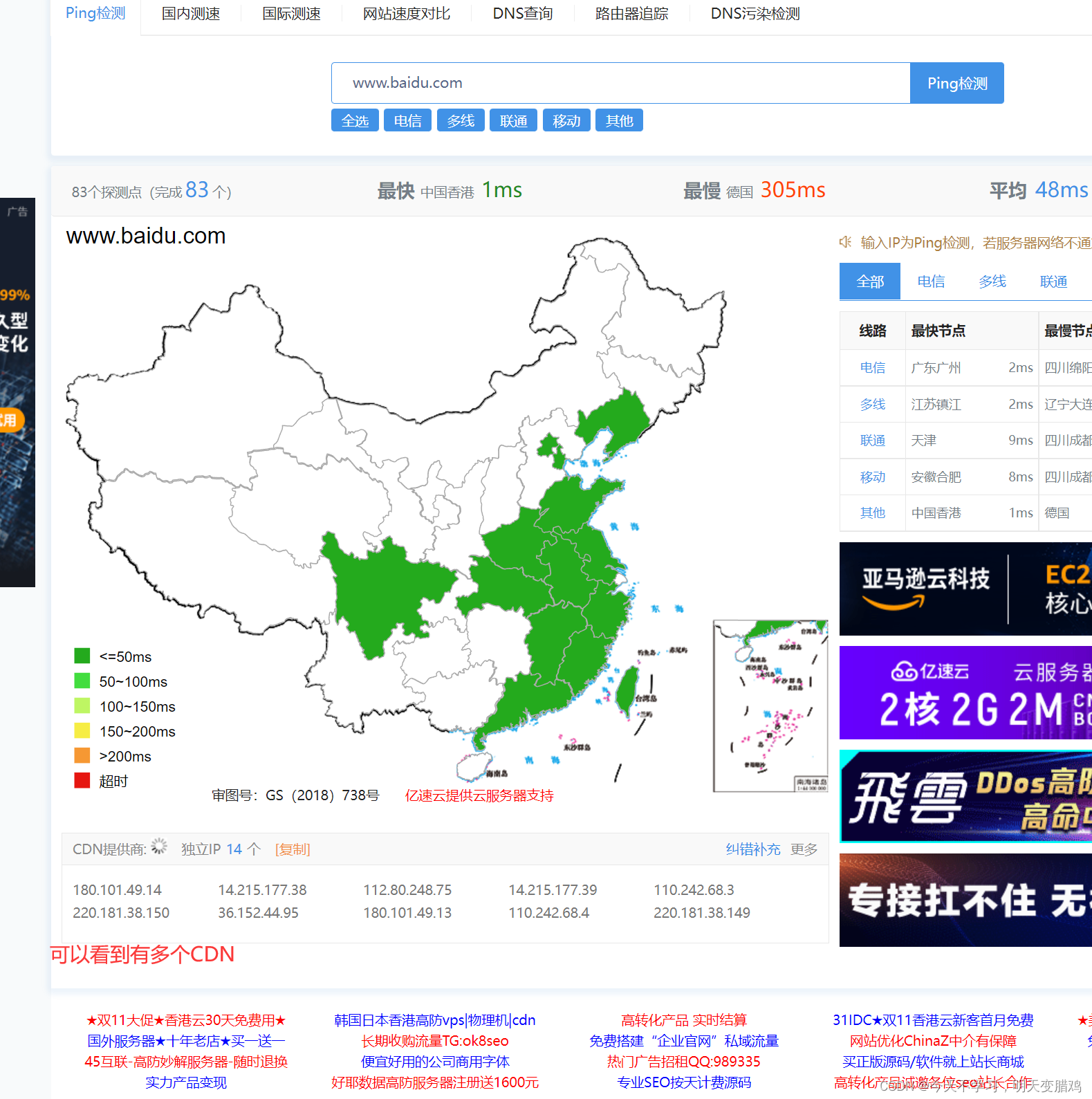Click the 50~100ms legend swatch

click(x=82, y=681)
